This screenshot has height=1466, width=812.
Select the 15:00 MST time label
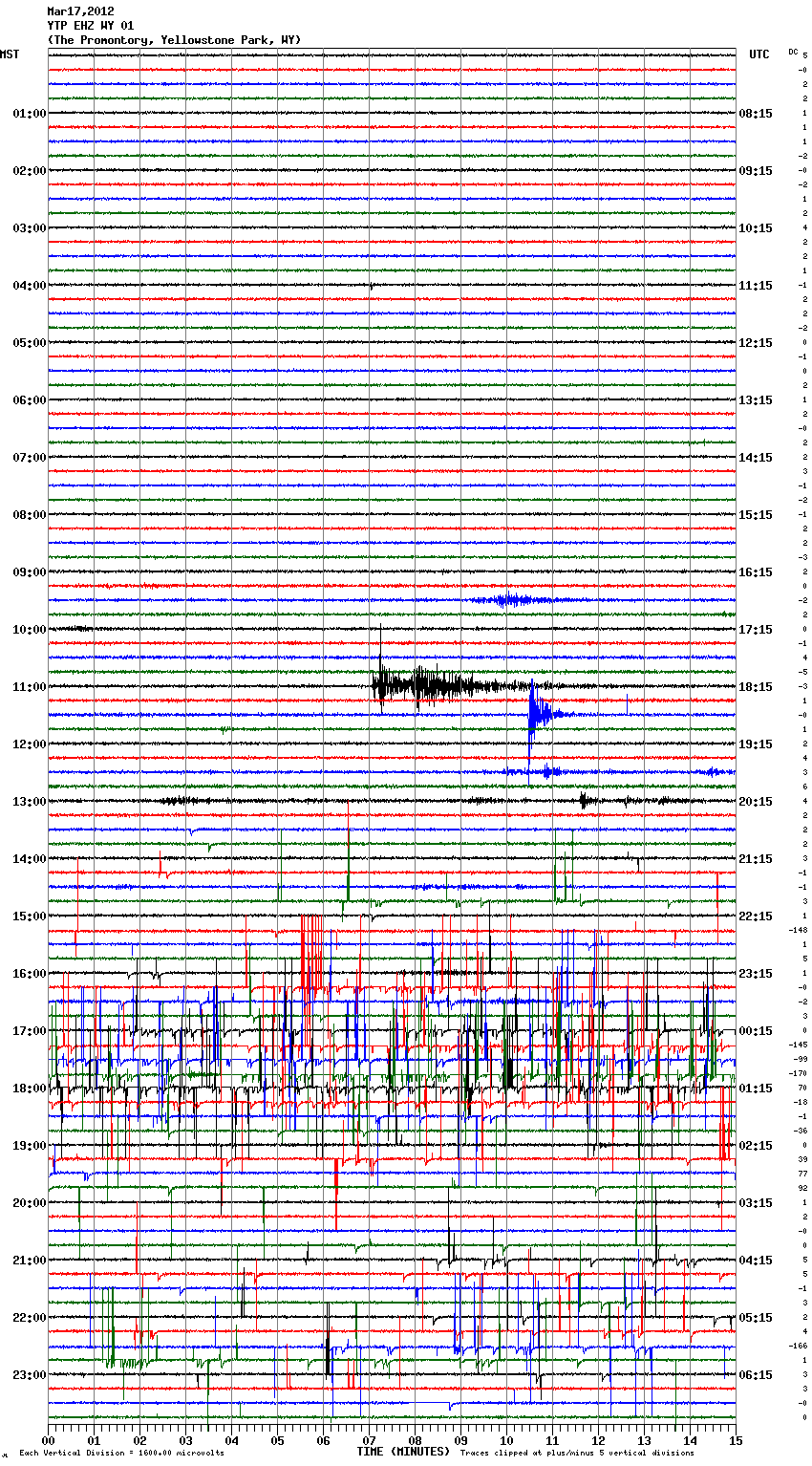(x=30, y=916)
